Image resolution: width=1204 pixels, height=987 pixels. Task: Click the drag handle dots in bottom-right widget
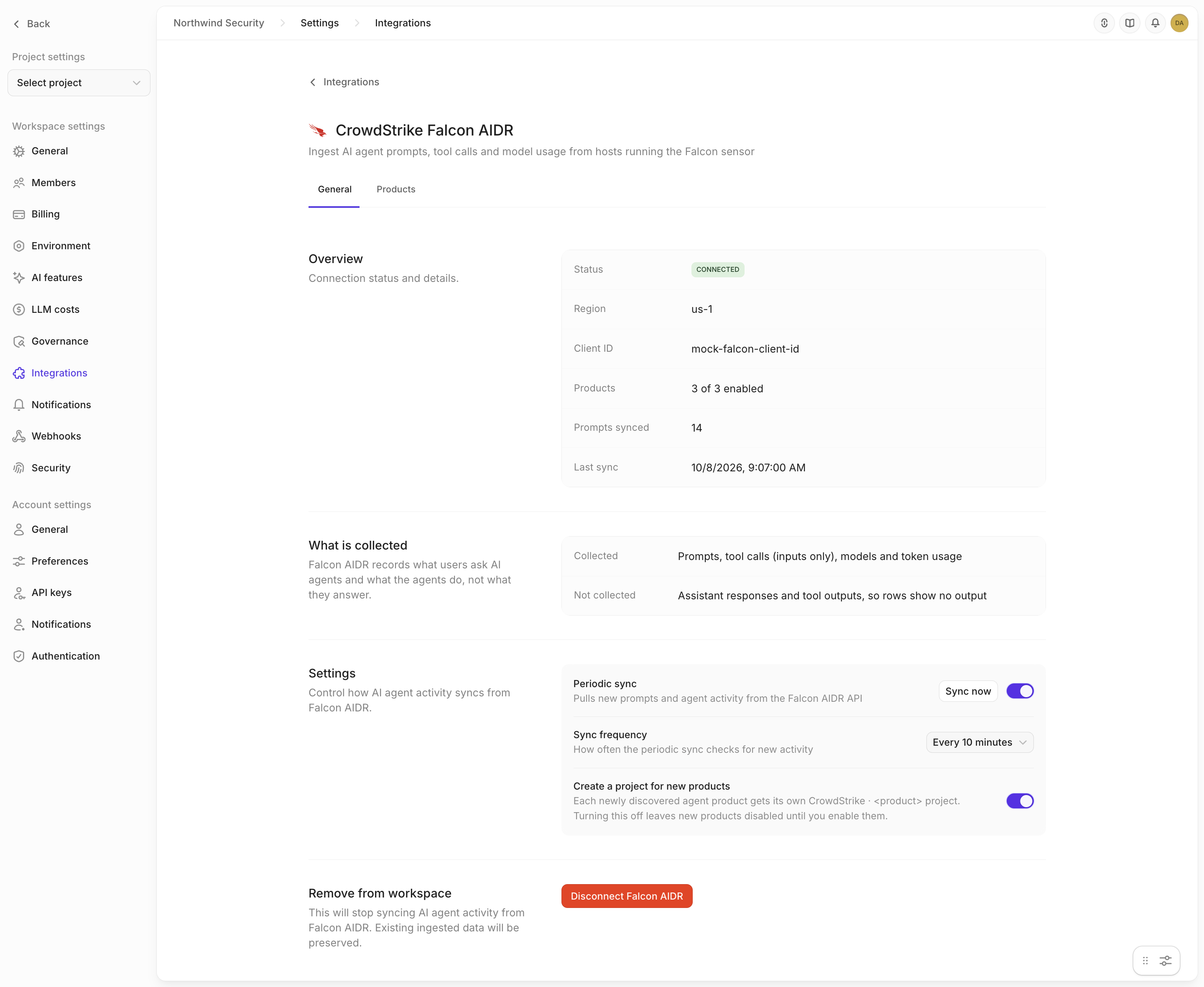1145,961
